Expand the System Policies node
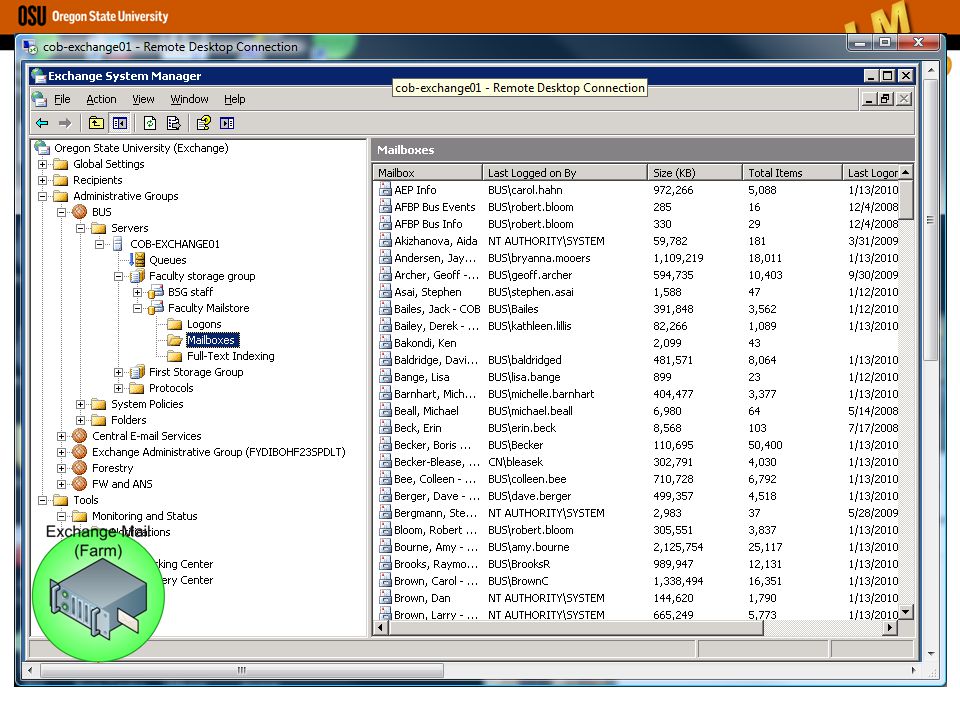Viewport: 960px width, 720px height. [x=80, y=404]
